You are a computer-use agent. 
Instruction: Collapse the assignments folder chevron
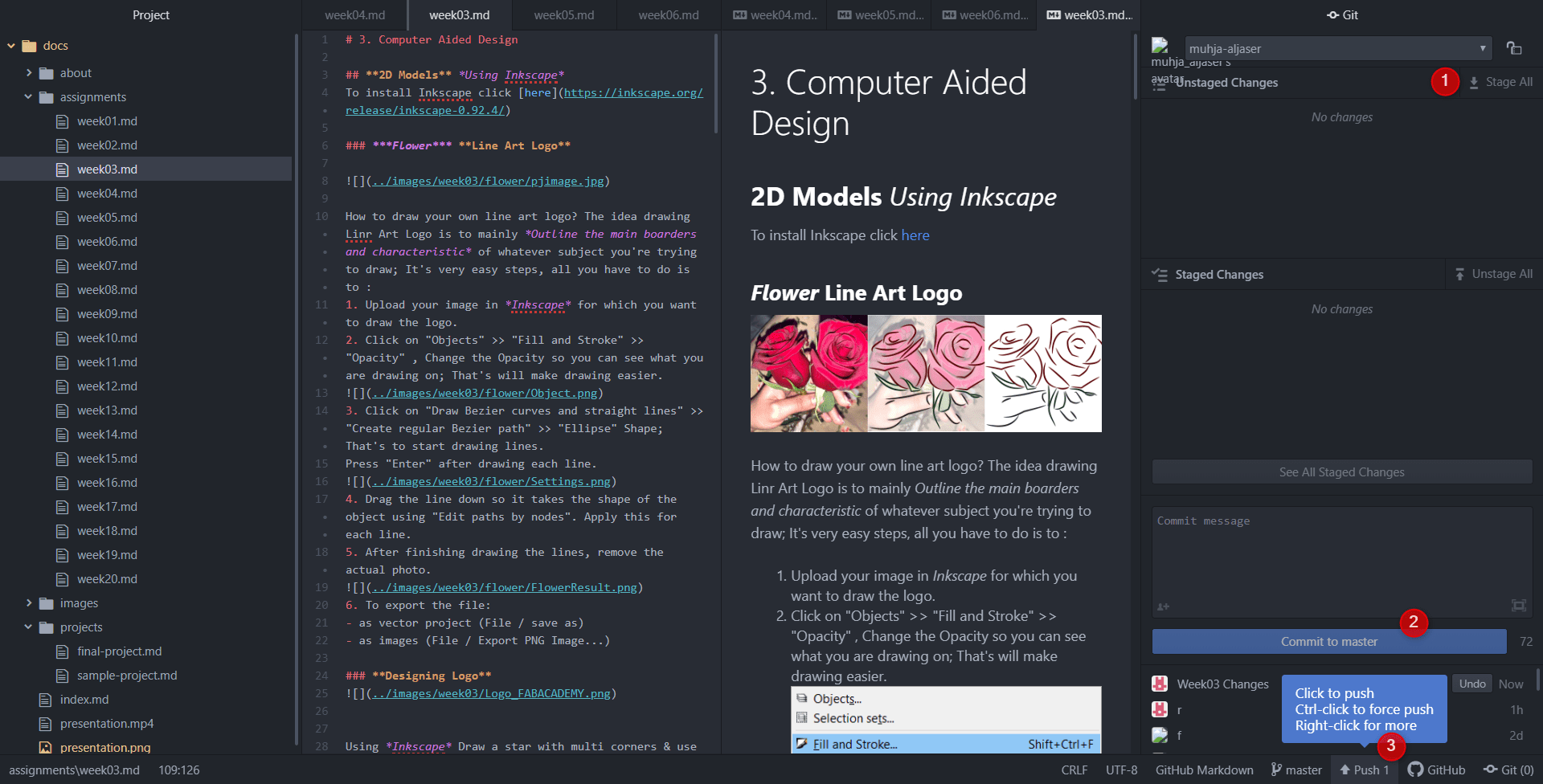click(x=28, y=96)
